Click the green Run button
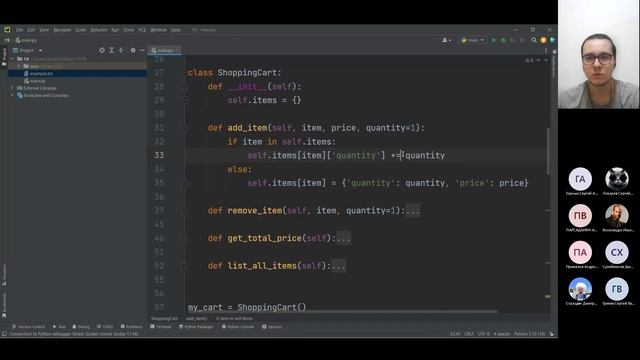Screen dimensions: 640x360 coord(493,40)
